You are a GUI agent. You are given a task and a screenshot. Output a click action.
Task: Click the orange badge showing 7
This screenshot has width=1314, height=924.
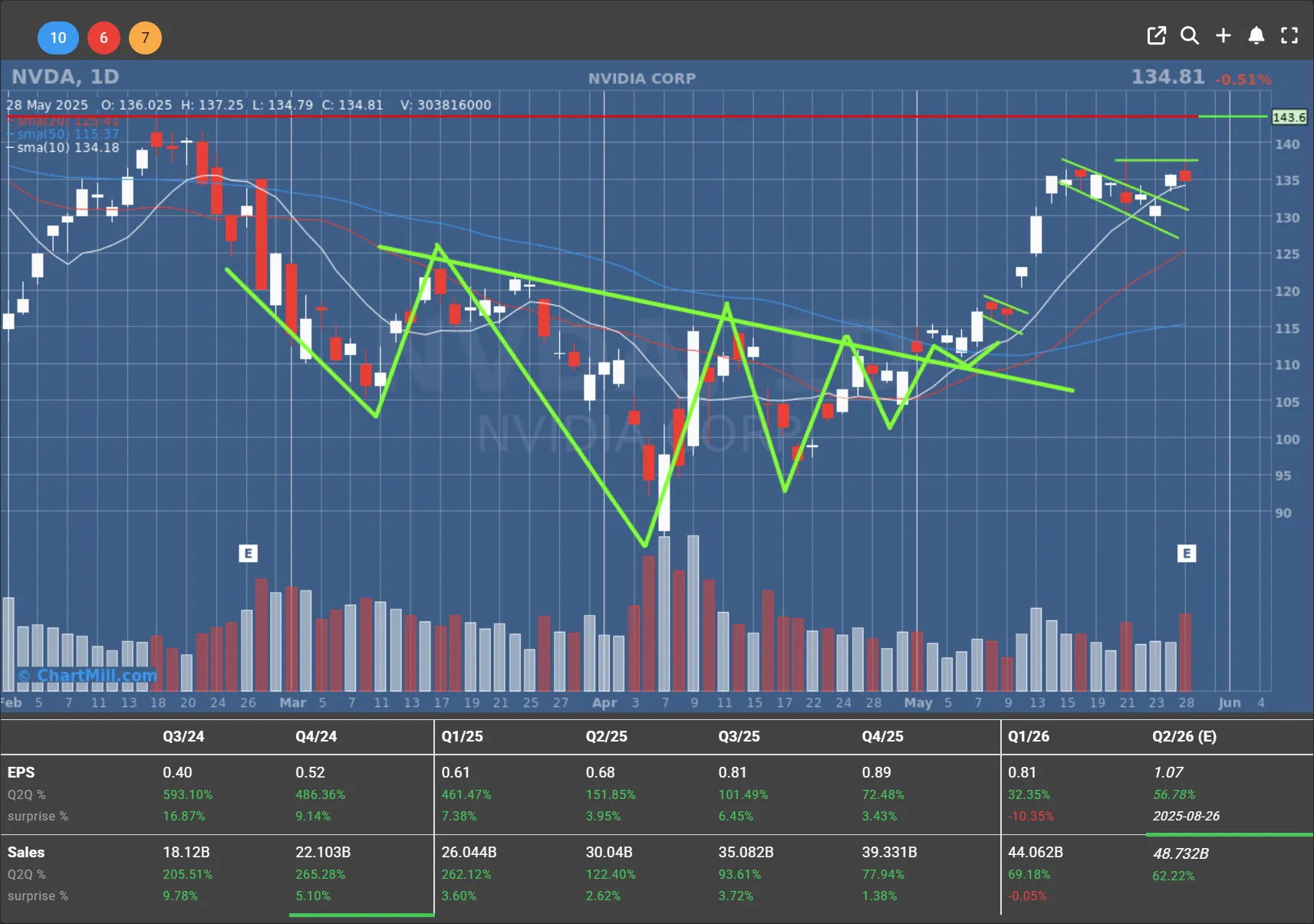[145, 38]
